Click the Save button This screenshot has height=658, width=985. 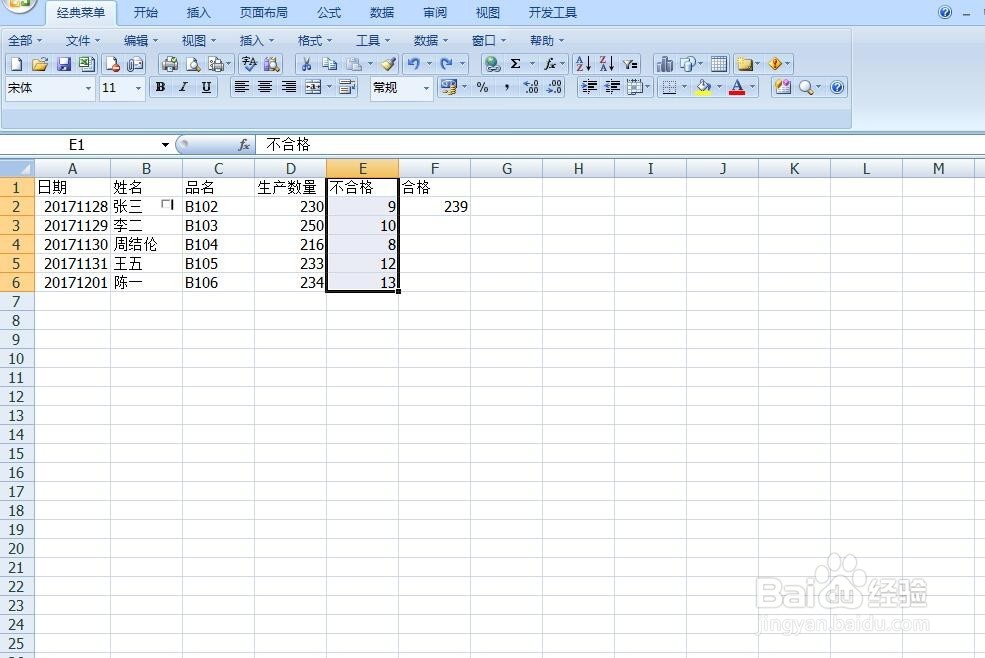tap(64, 63)
